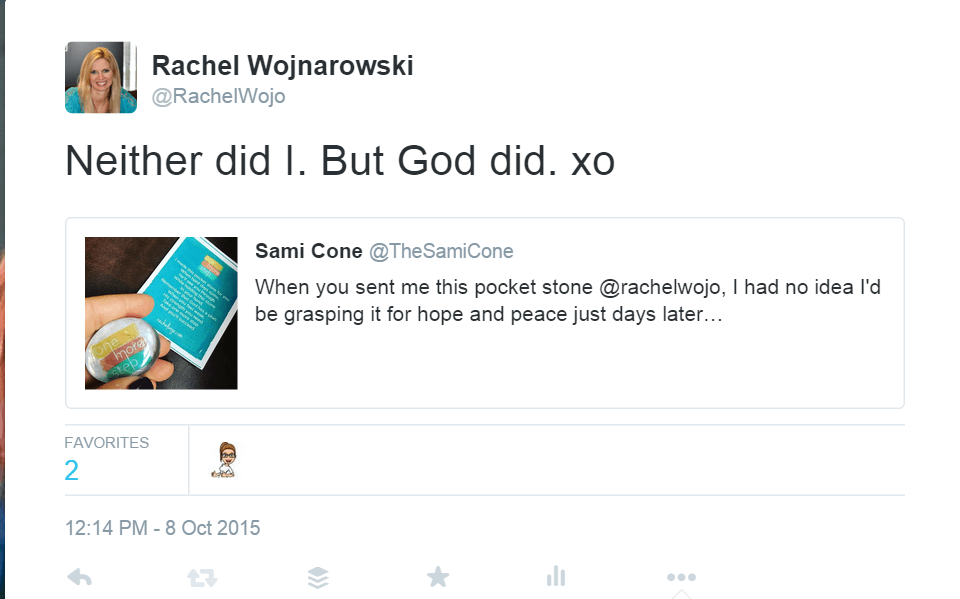Open tweet activity bar chart icon

click(x=556, y=577)
